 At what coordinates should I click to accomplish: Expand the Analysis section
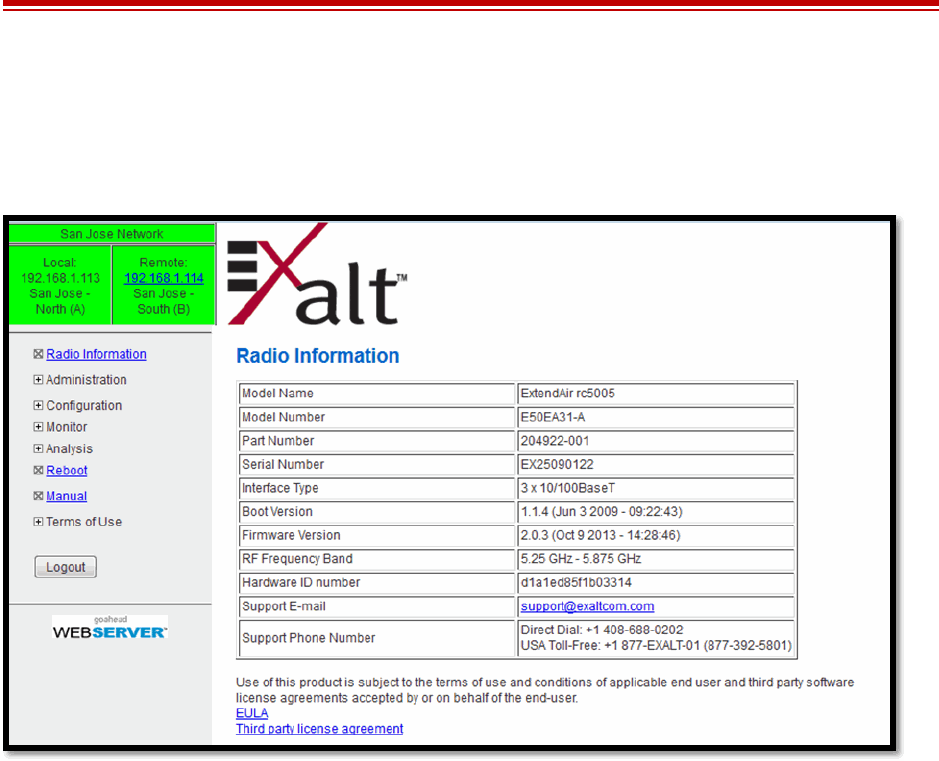coord(38,448)
